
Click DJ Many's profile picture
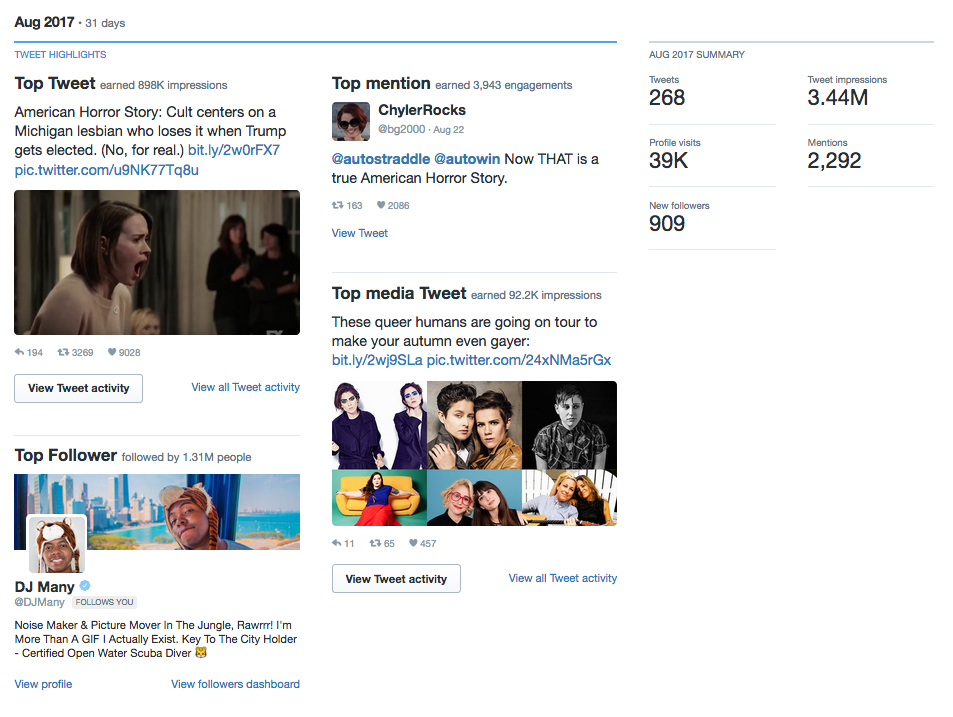[57, 544]
